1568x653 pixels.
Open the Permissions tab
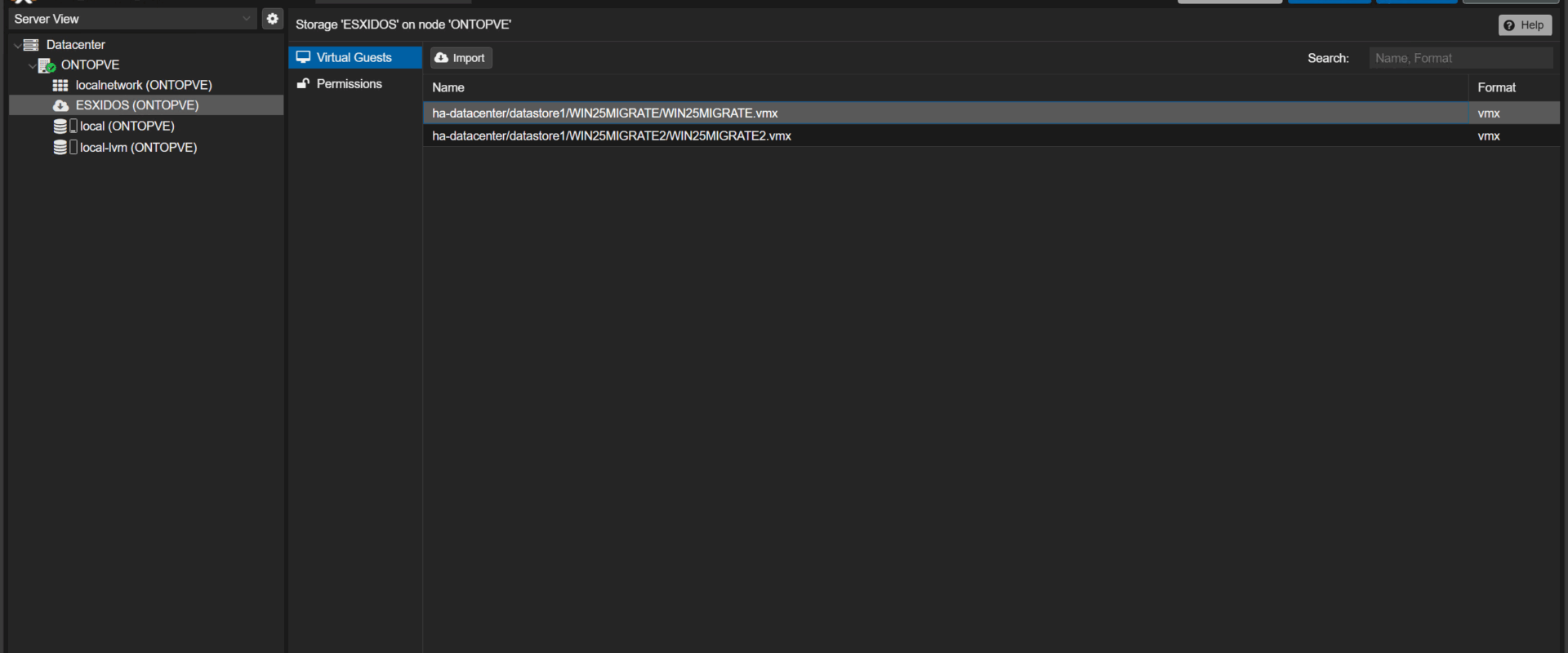click(355, 83)
